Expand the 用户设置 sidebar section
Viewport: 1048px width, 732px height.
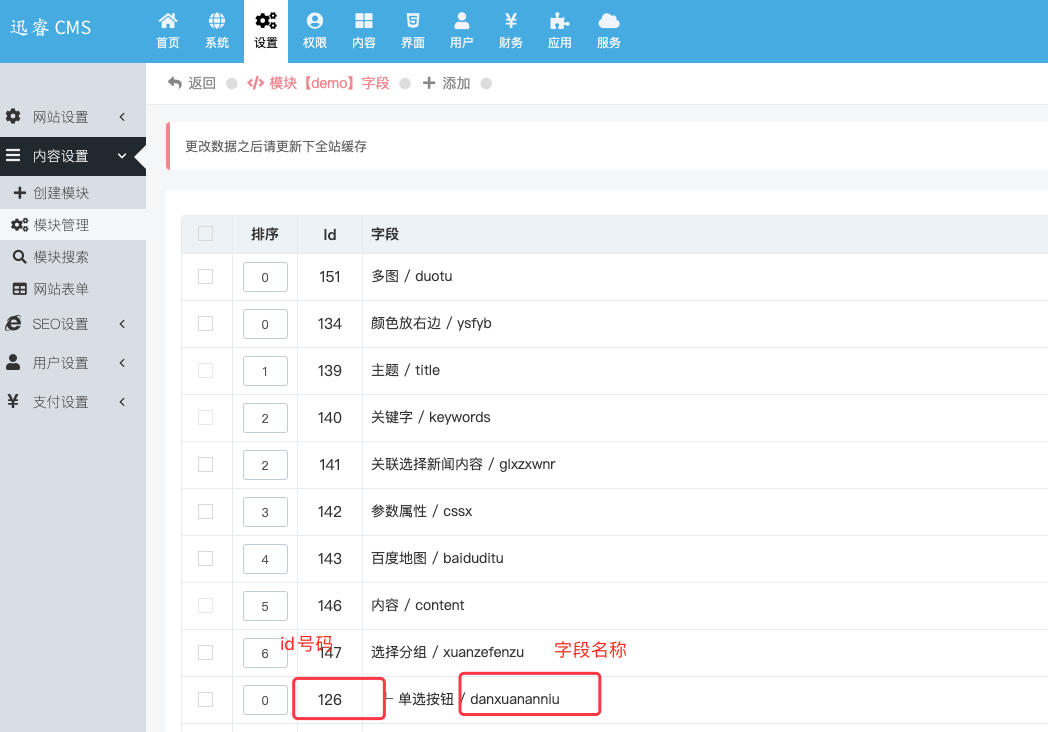73,363
